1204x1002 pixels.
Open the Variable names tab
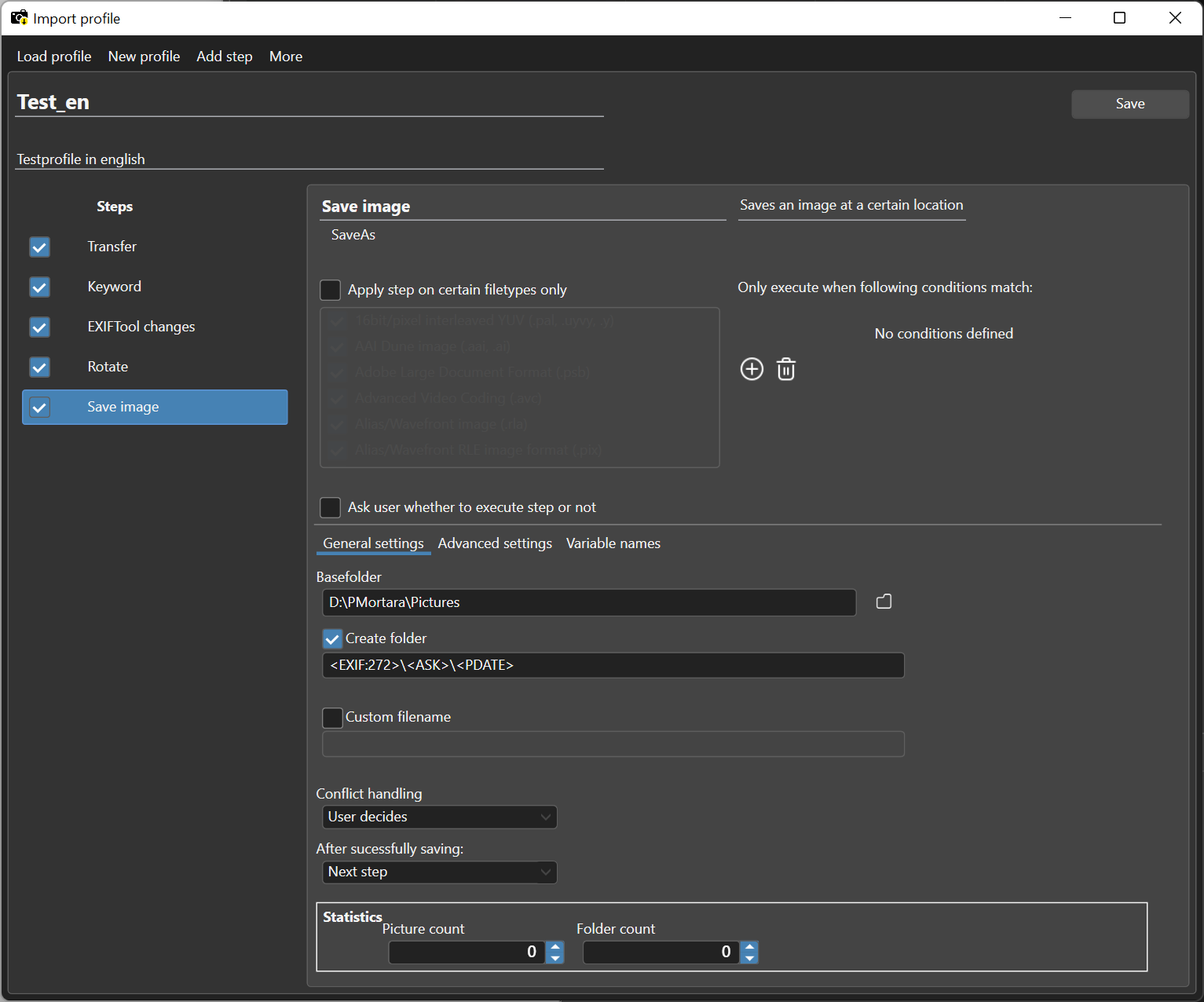tap(613, 543)
